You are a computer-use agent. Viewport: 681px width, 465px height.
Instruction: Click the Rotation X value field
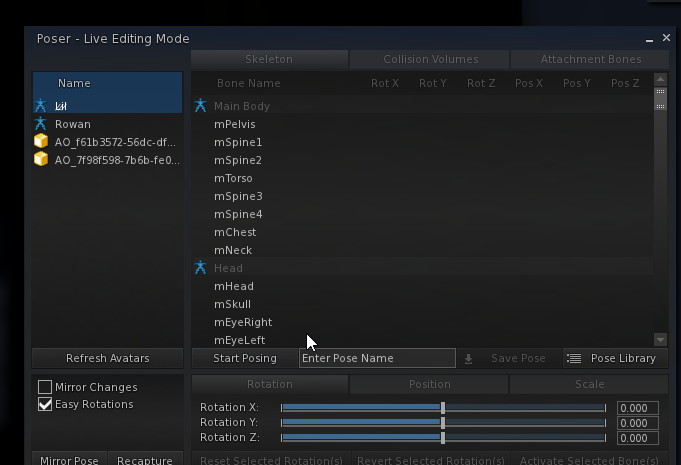638,408
